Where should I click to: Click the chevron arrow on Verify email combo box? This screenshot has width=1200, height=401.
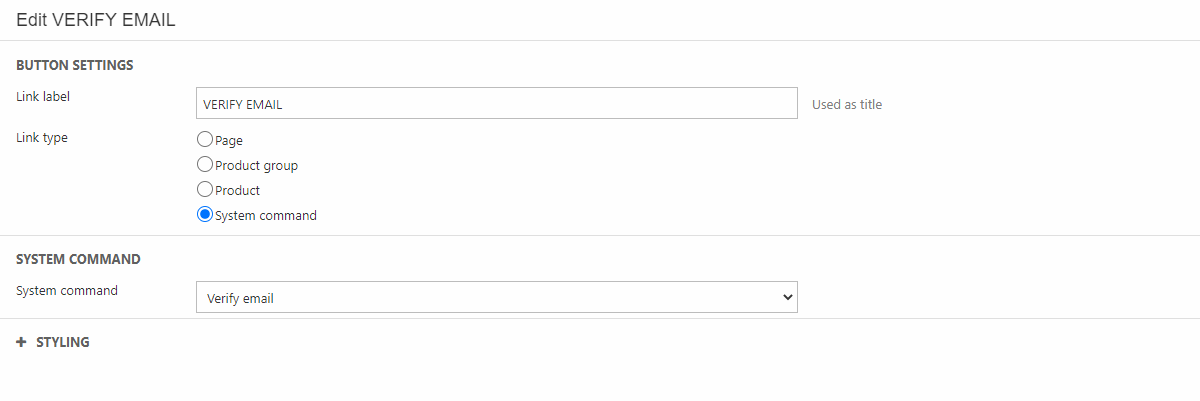(787, 297)
